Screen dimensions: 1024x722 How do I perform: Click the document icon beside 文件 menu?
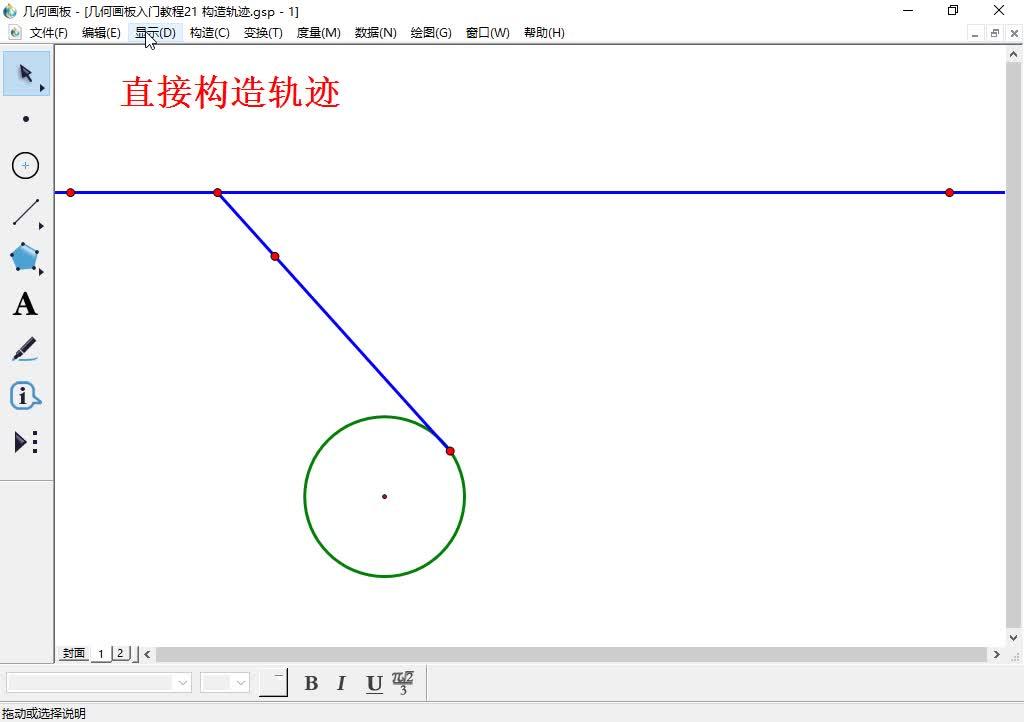click(x=14, y=33)
